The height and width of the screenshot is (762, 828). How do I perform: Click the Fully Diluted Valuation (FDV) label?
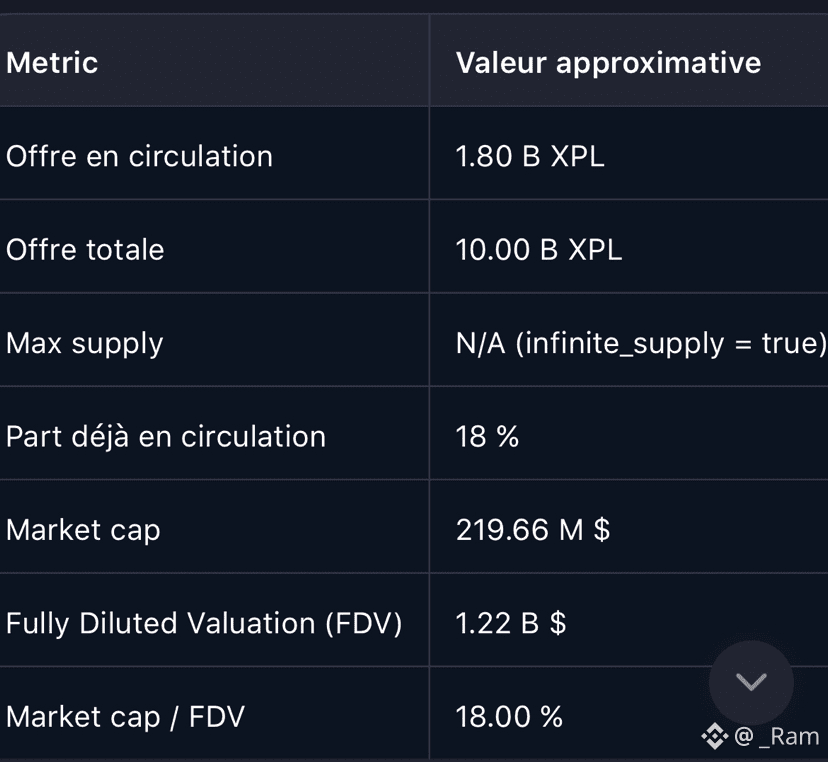(x=204, y=623)
